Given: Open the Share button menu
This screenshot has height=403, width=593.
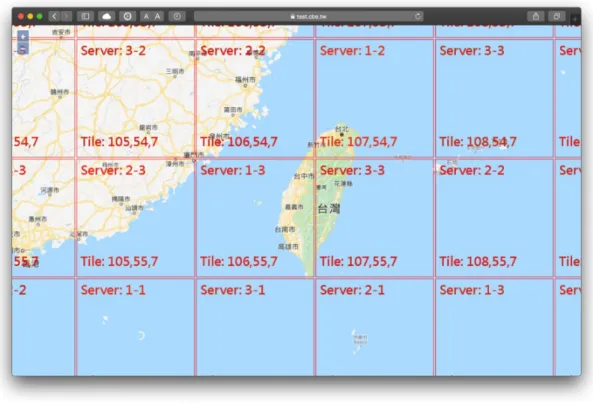Looking at the screenshot, I should (x=536, y=16).
